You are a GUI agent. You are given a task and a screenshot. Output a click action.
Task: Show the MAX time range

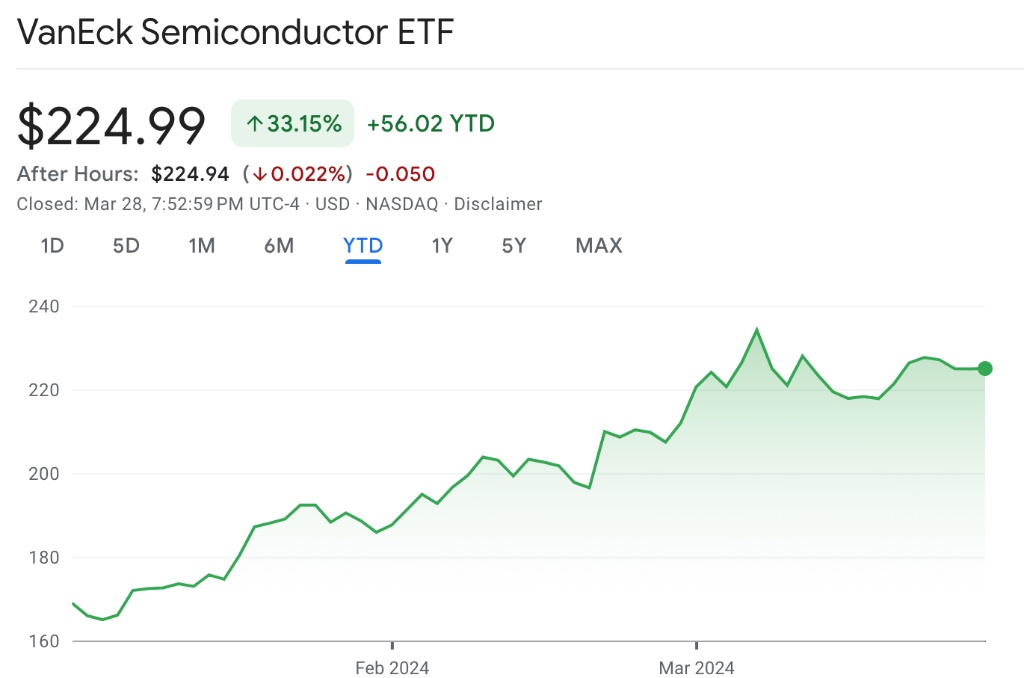[x=599, y=245]
